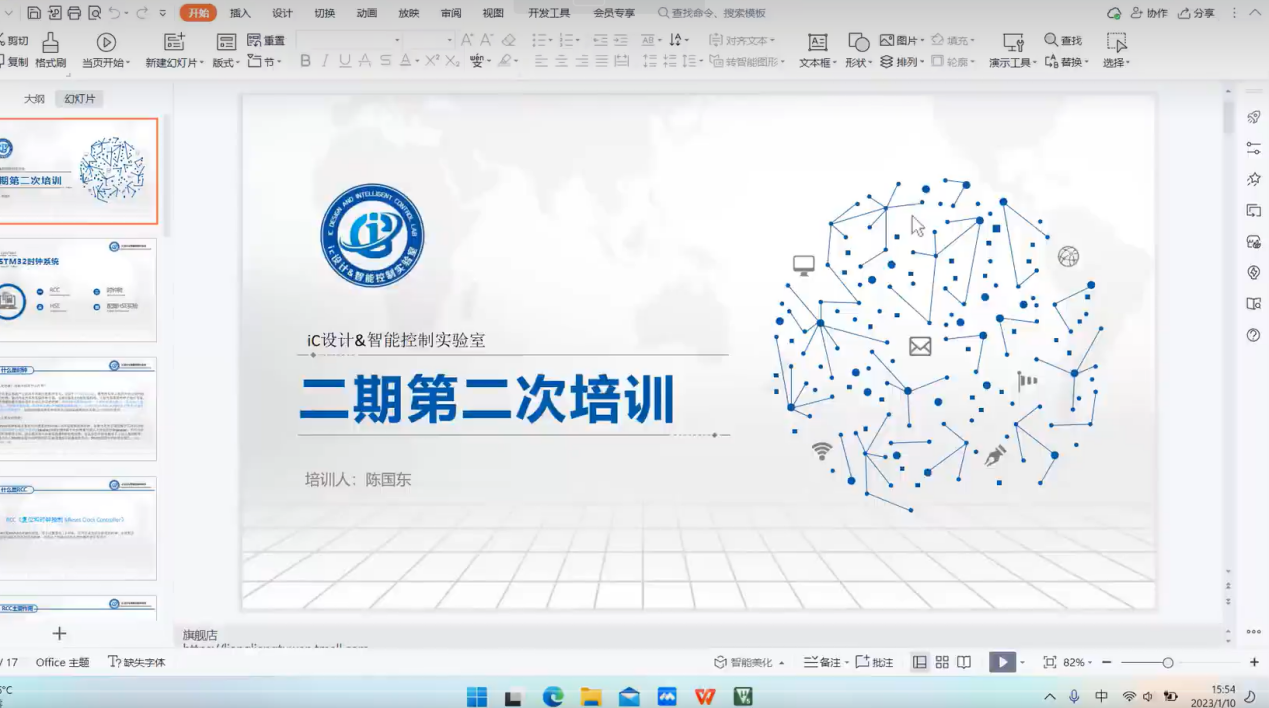
Task: Open the 插入 ribbon tab
Action: 240,13
